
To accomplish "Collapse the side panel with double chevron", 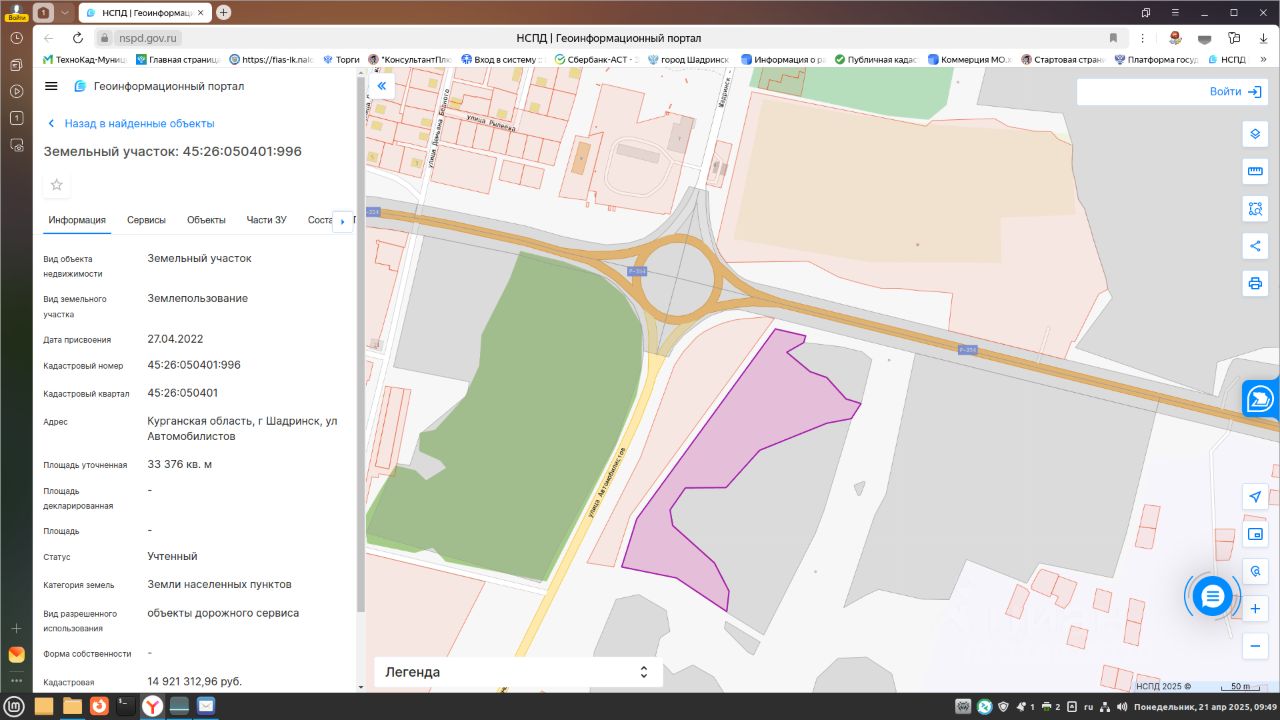I will (381, 87).
